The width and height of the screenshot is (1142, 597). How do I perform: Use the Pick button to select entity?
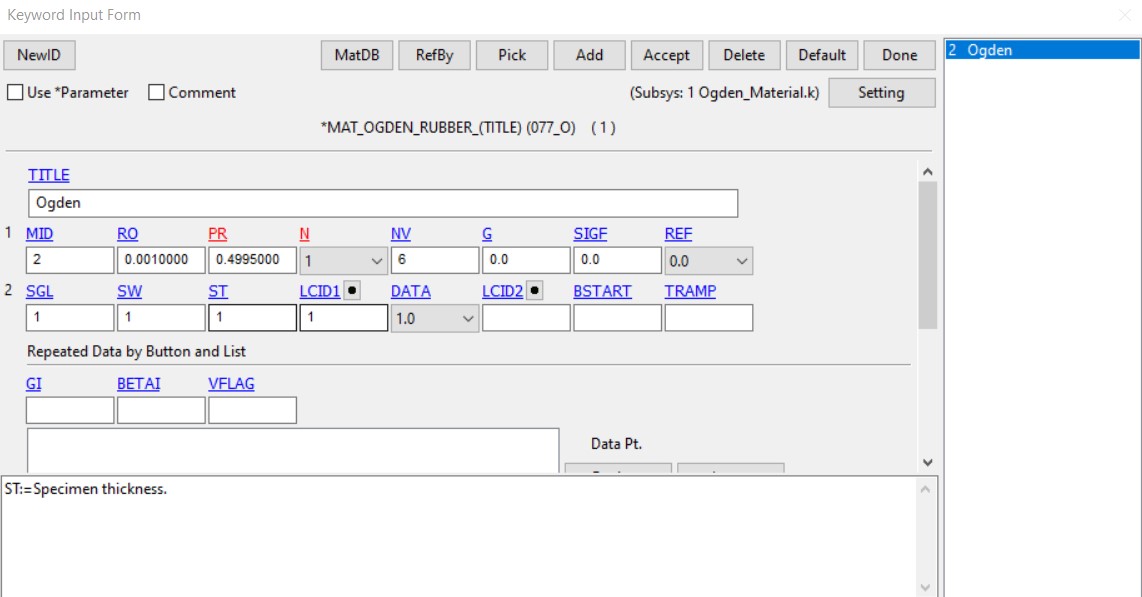click(511, 55)
